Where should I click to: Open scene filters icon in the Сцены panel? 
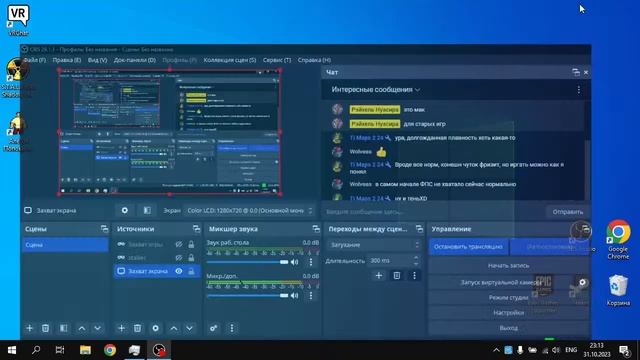click(x=64, y=328)
